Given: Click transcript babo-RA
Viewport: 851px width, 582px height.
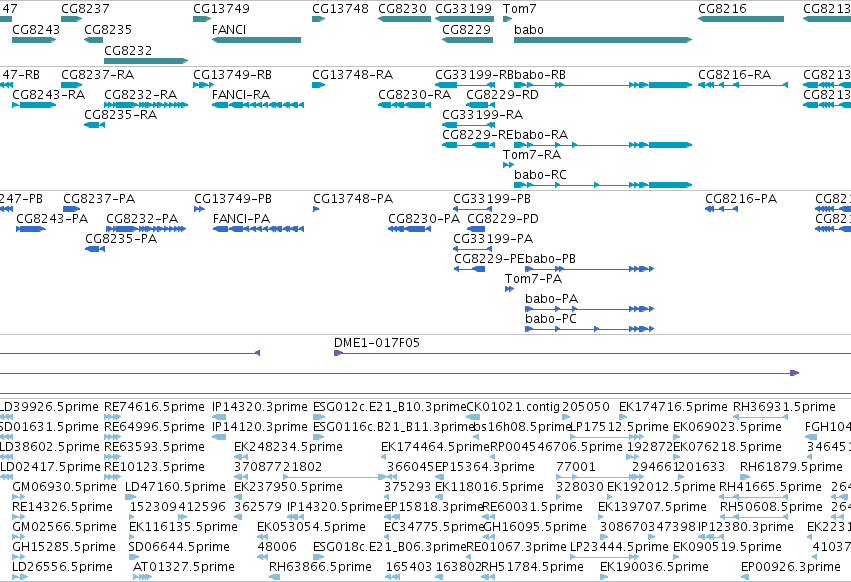Looking at the screenshot, I should (x=603, y=145).
